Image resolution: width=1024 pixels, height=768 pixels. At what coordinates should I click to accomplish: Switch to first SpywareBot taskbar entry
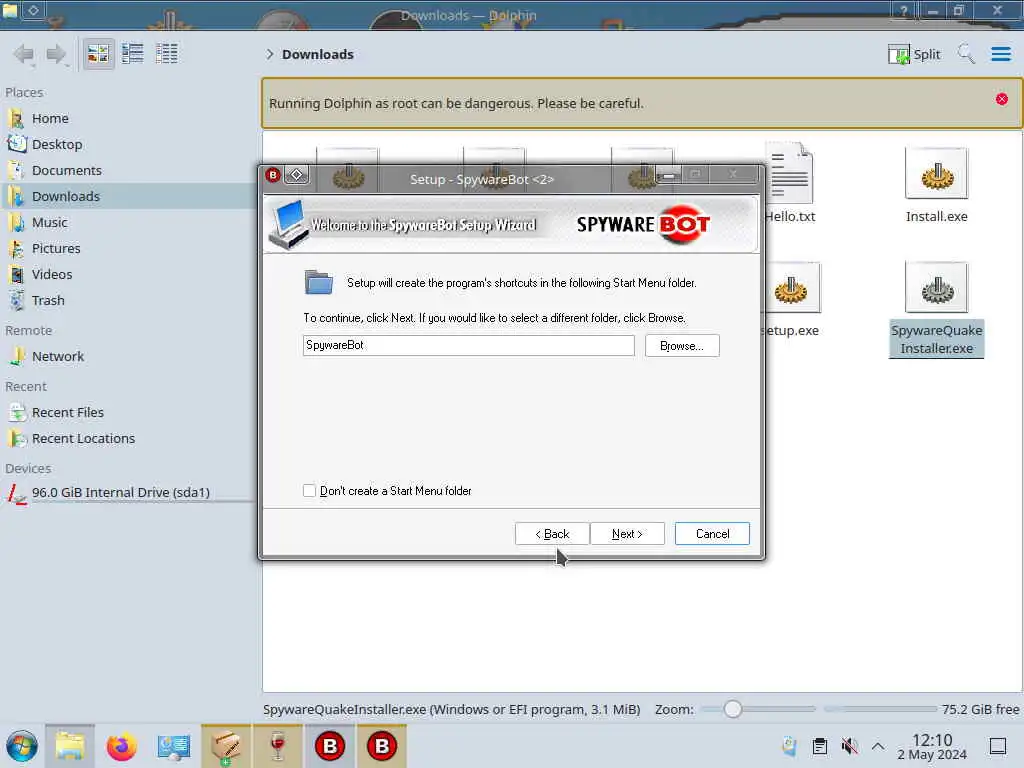[330, 746]
